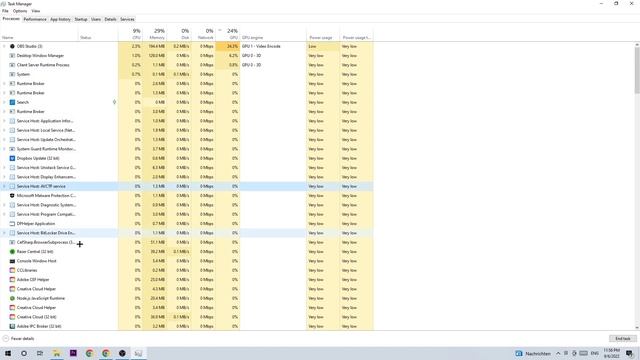640x360 pixels.
Task: Select the System Guard Runtime Monitor icon
Action: pyautogui.click(x=12, y=149)
